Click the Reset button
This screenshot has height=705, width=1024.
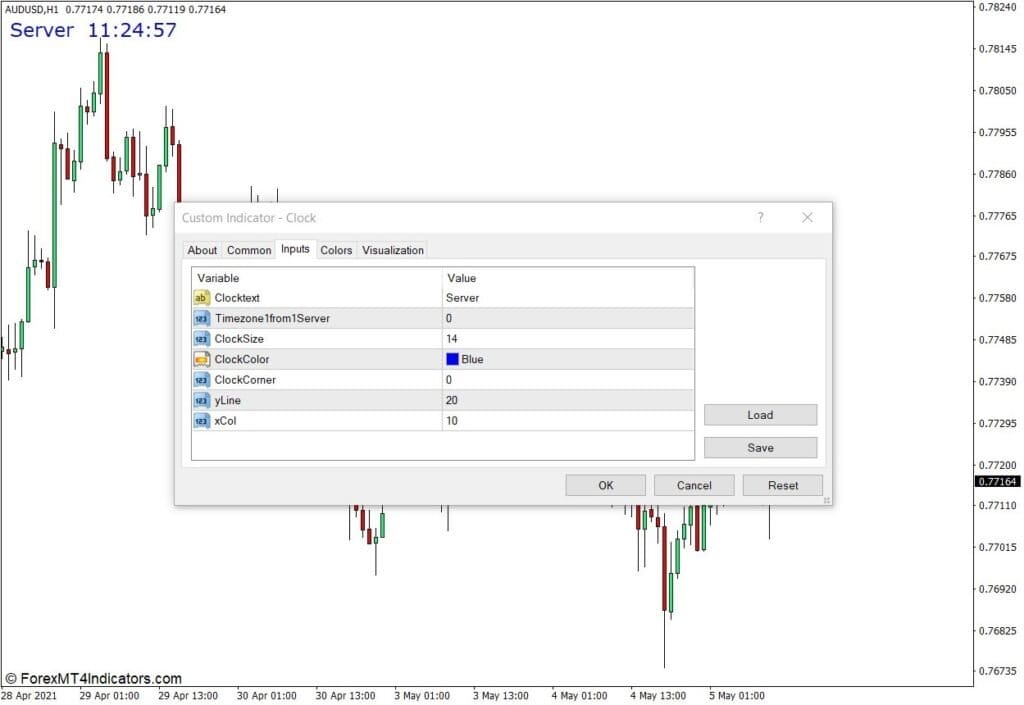pos(783,485)
